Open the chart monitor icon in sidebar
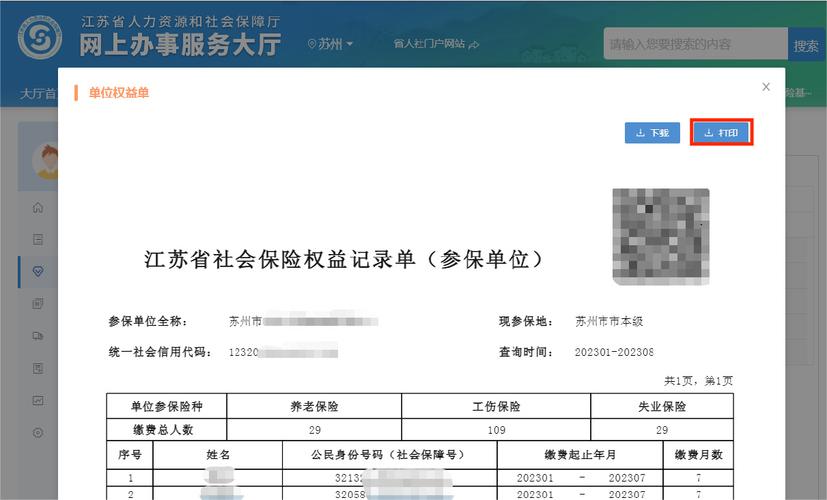This screenshot has width=827, height=500. coord(38,400)
